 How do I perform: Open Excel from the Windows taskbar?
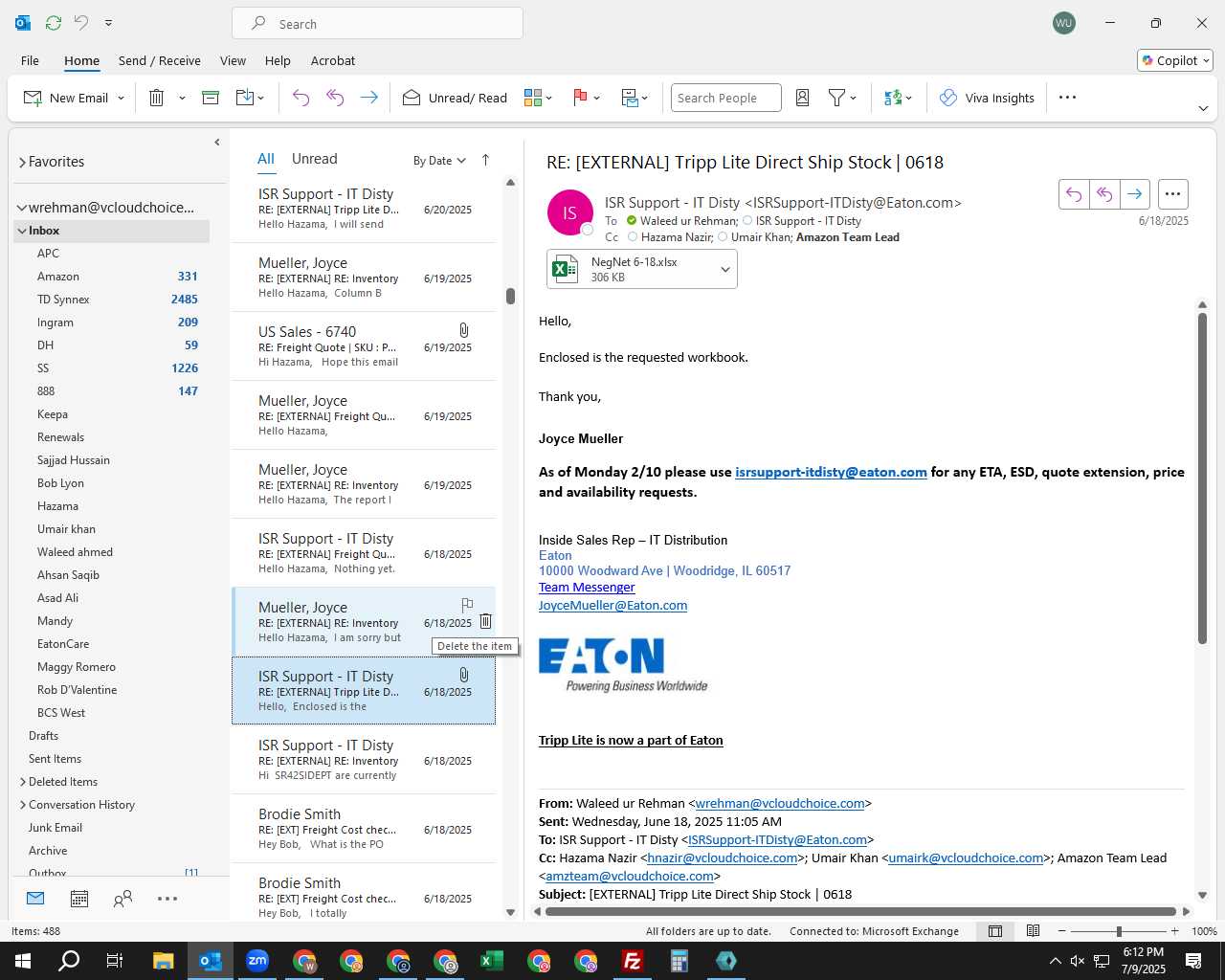[492, 961]
